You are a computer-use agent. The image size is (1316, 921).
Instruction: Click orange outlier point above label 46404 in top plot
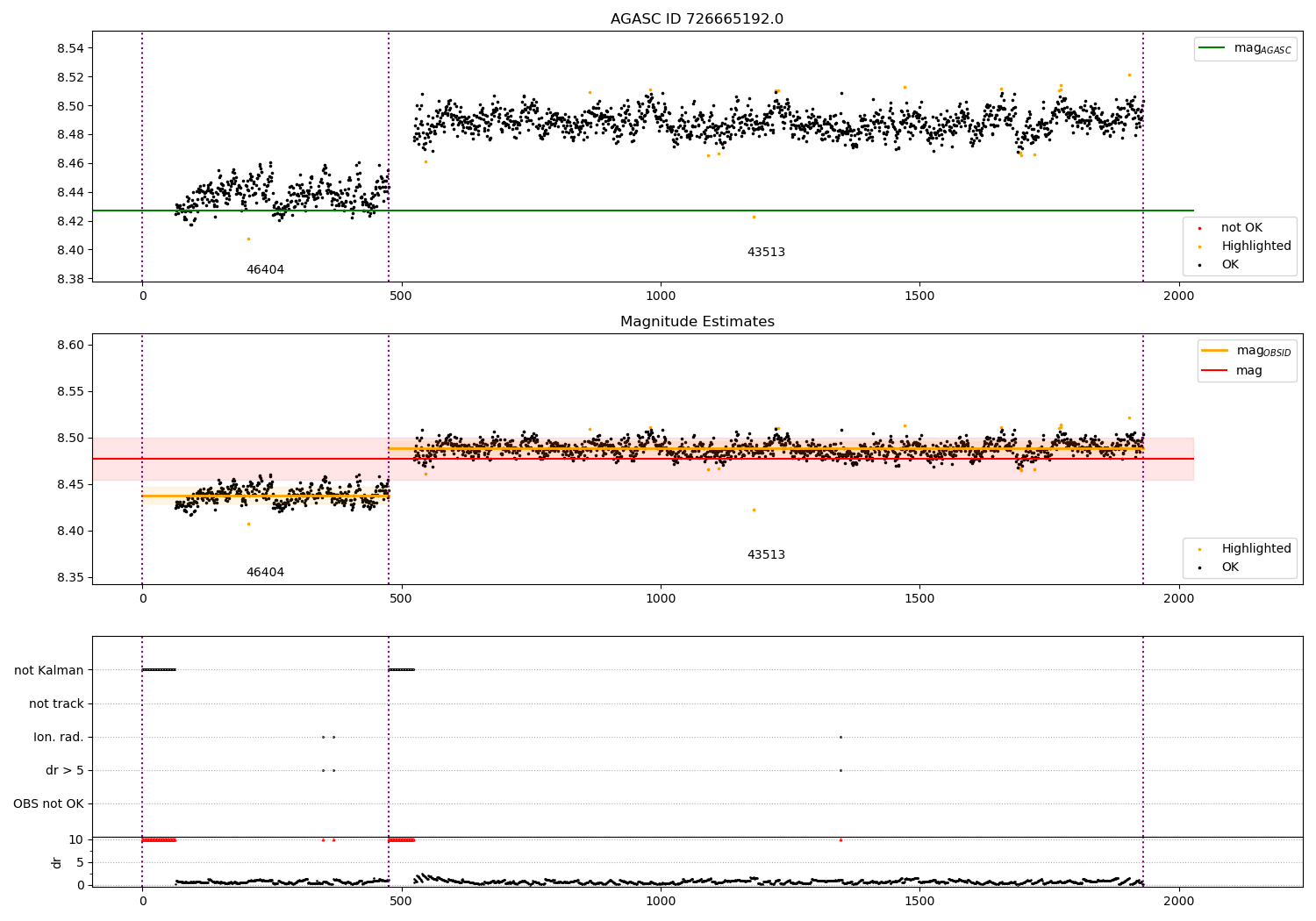click(248, 239)
